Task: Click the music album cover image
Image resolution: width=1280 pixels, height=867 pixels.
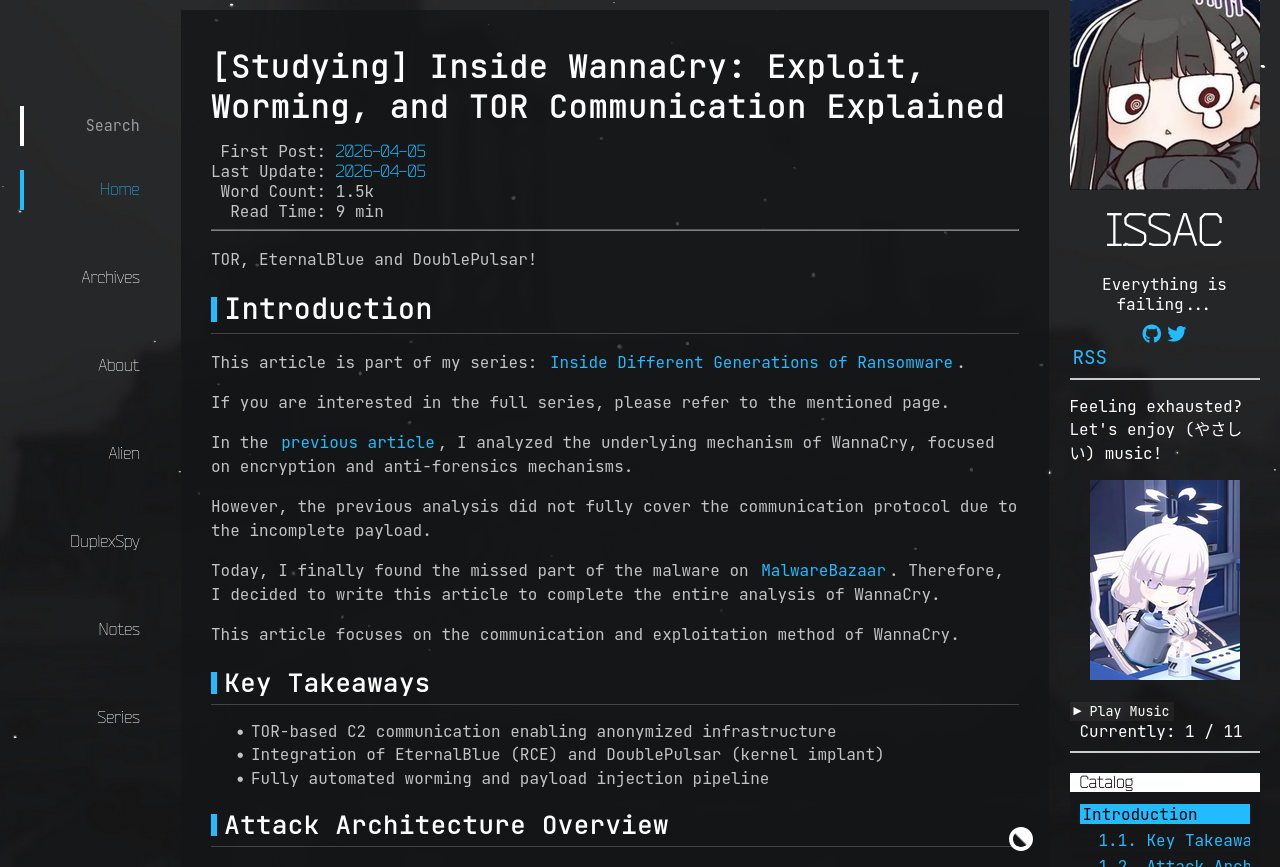Action: pos(1164,580)
